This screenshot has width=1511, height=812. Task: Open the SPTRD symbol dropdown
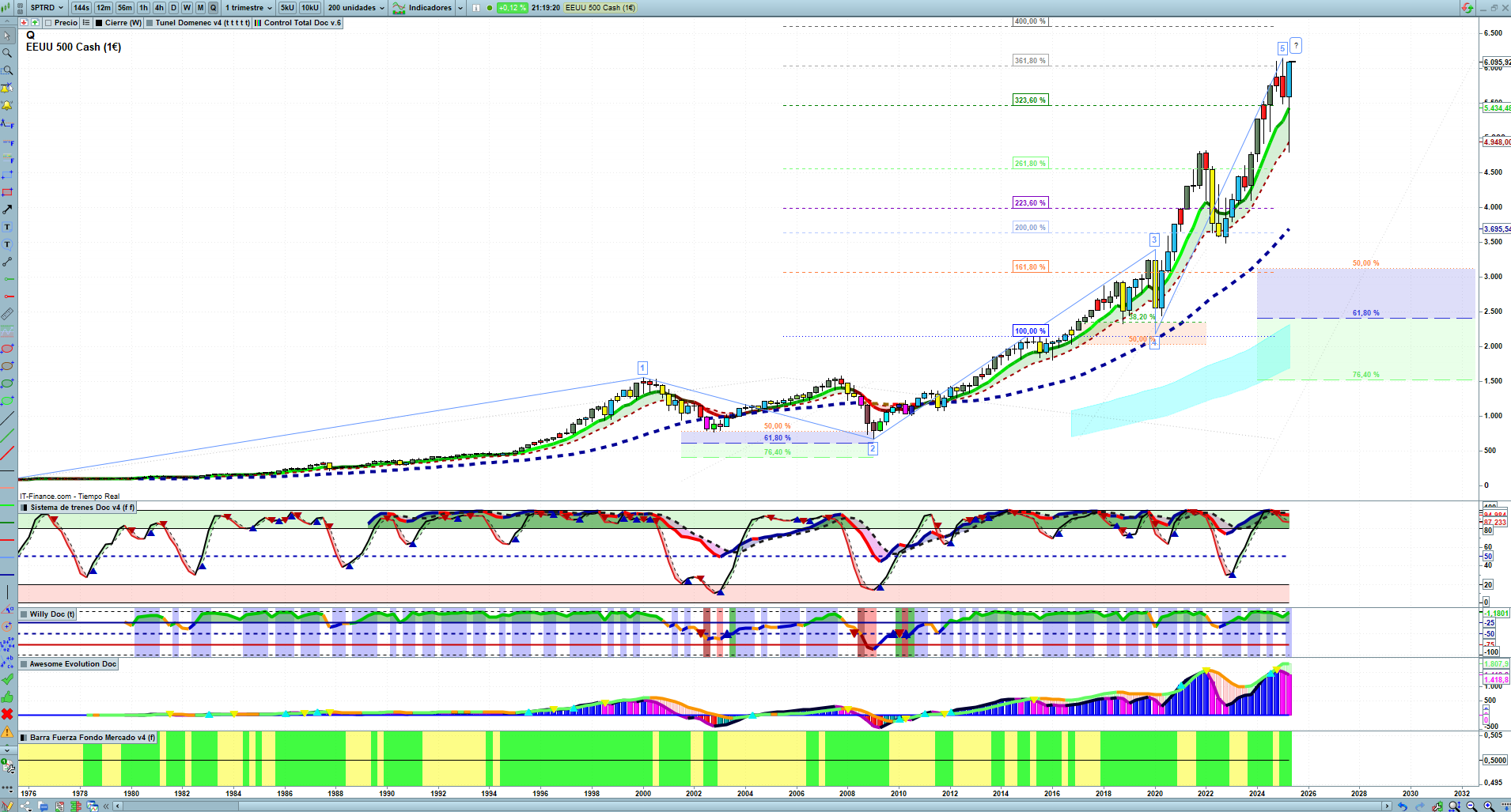(46, 8)
